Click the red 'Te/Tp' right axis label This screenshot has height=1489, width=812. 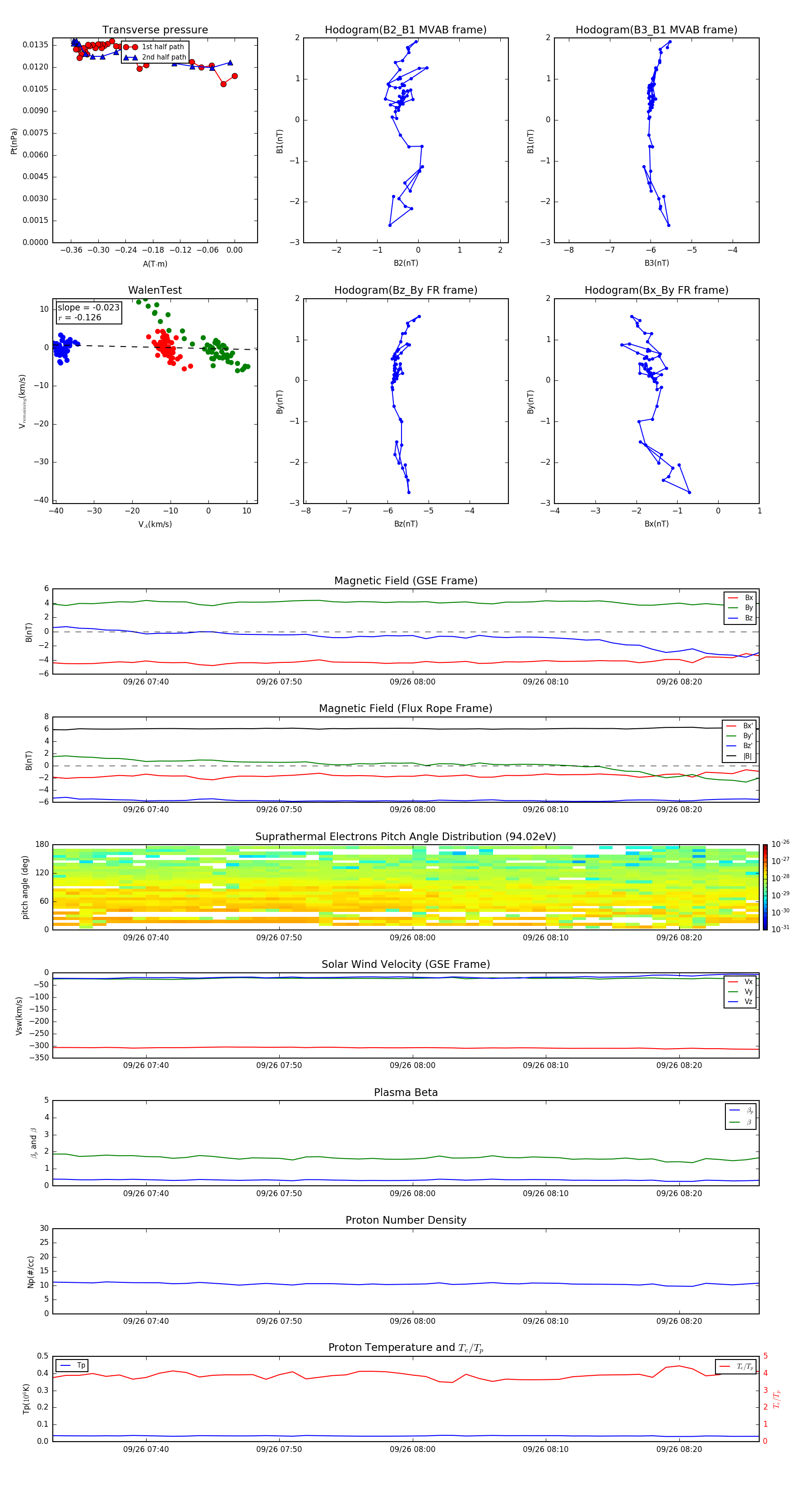click(x=777, y=1399)
